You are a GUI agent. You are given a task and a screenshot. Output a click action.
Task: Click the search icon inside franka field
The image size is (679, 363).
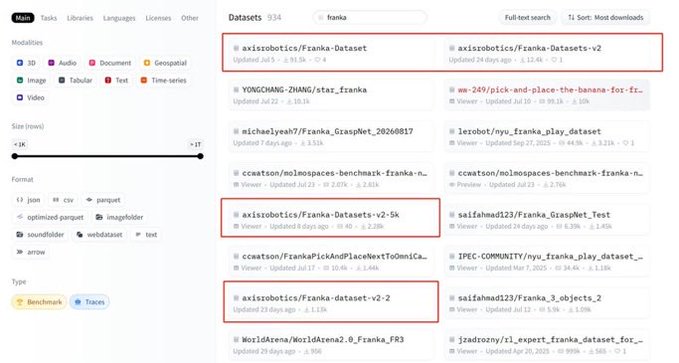click(321, 17)
